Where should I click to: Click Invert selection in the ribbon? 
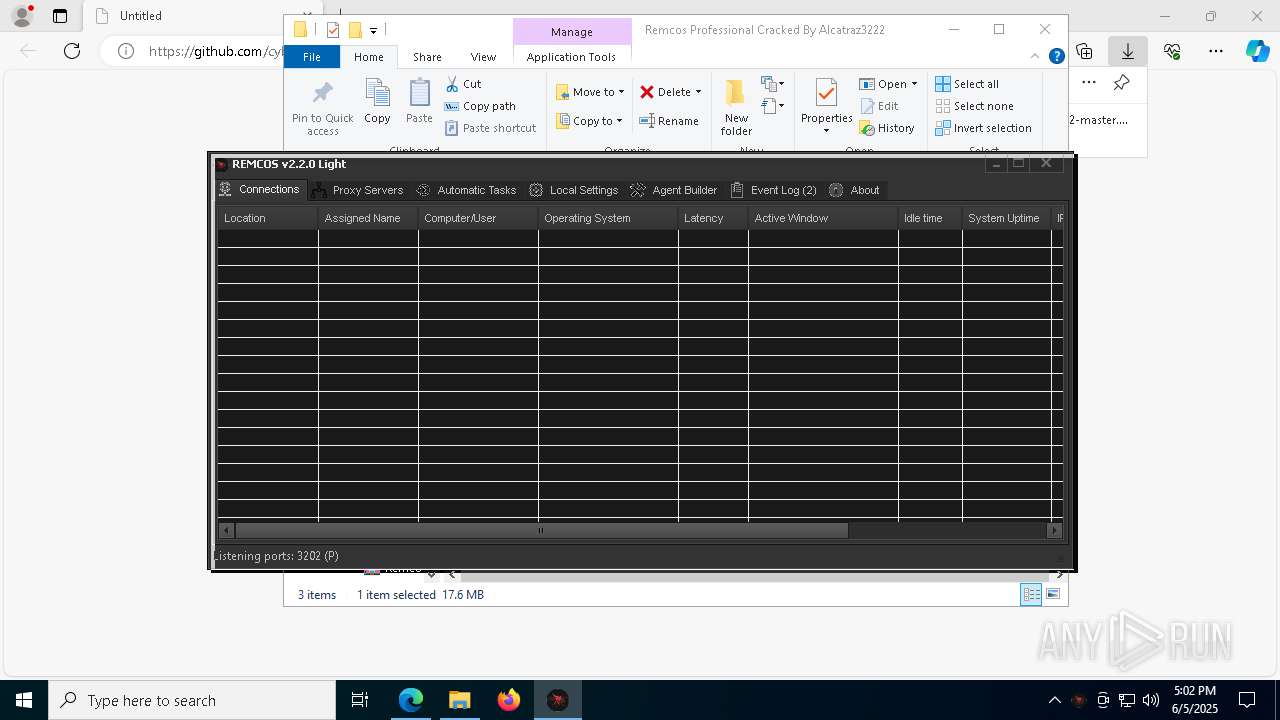(x=983, y=128)
